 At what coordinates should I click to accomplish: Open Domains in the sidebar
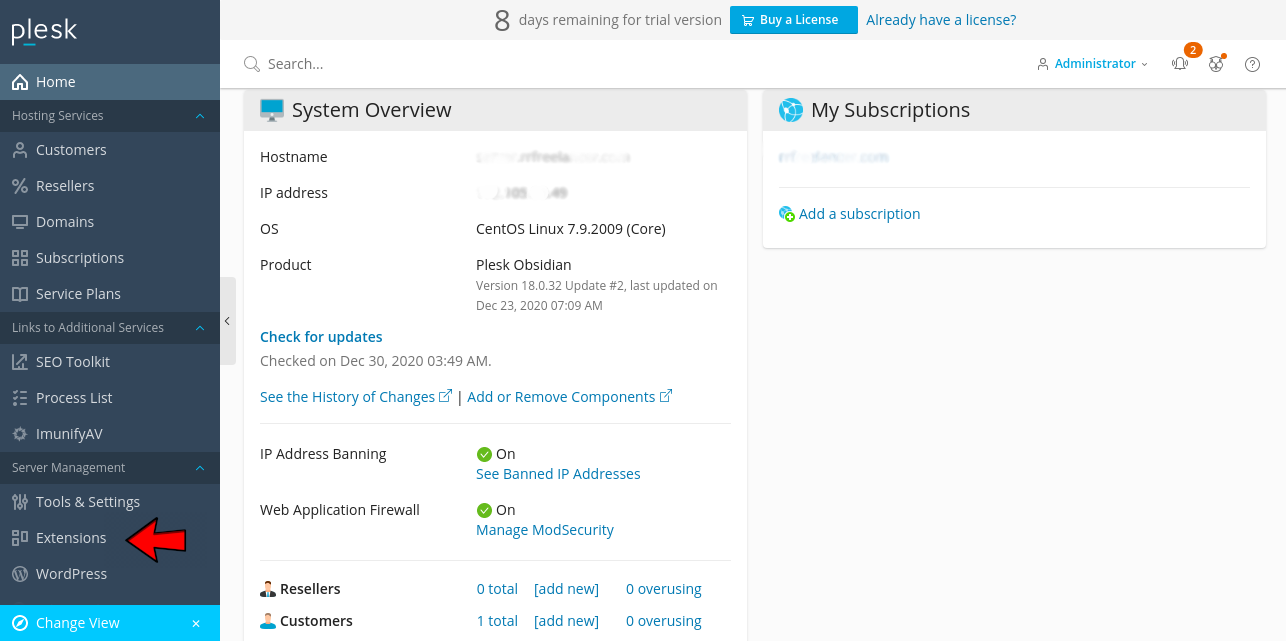pos(110,222)
